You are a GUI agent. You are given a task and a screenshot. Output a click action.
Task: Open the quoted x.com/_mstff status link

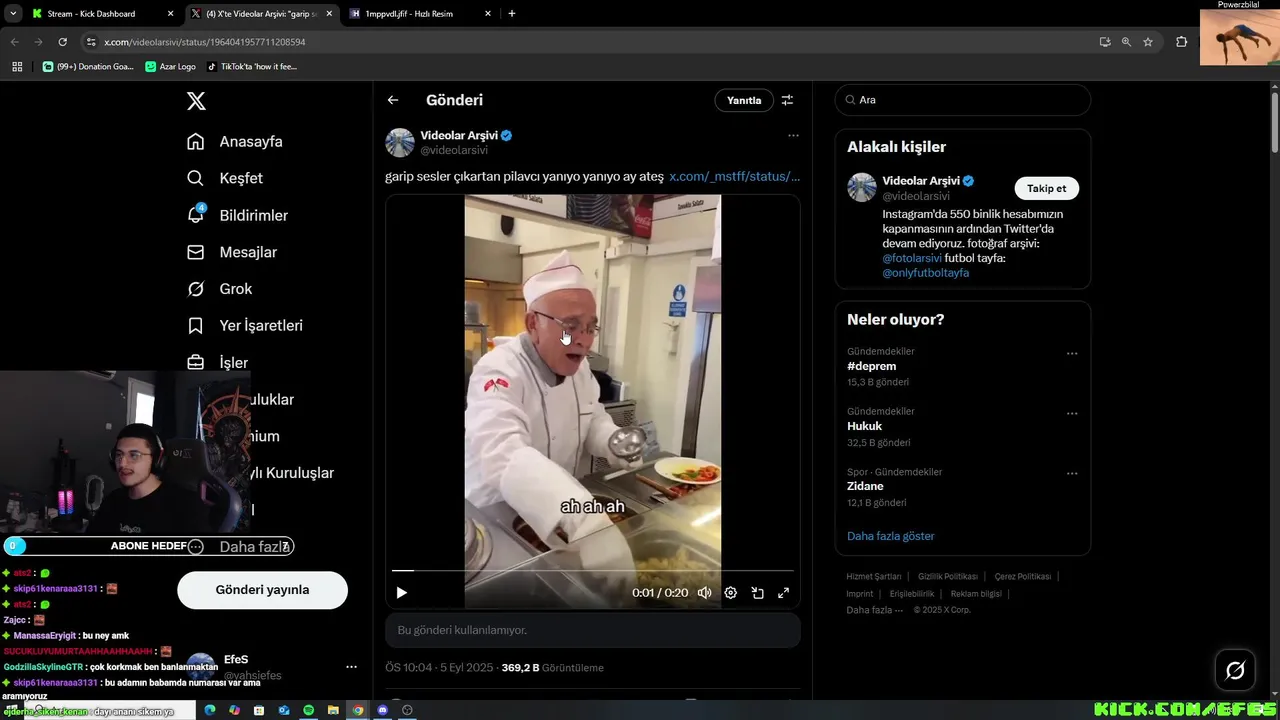(x=735, y=176)
